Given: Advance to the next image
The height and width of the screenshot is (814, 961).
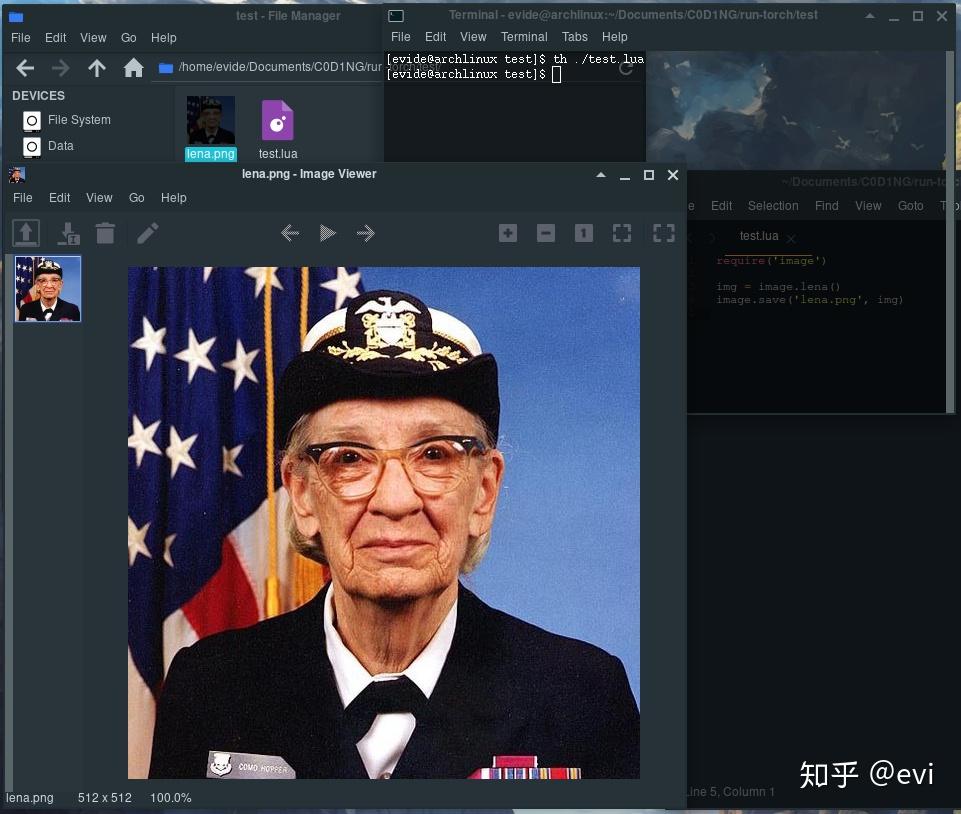Looking at the screenshot, I should [365, 233].
